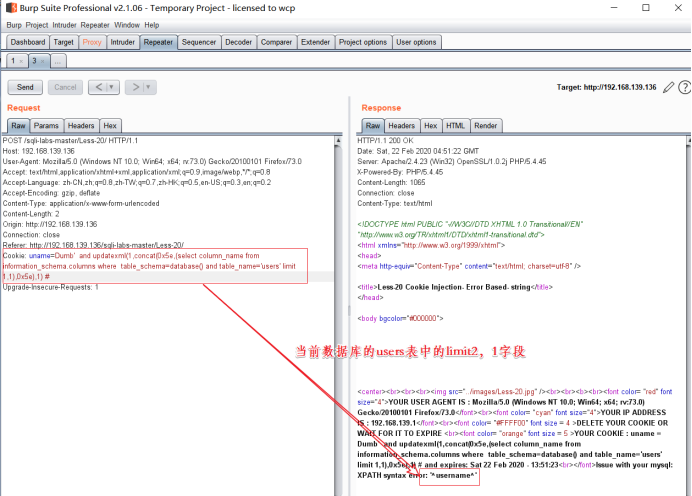The image size is (692, 496).
Task: Select the Response Hex tab
Action: (x=430, y=126)
